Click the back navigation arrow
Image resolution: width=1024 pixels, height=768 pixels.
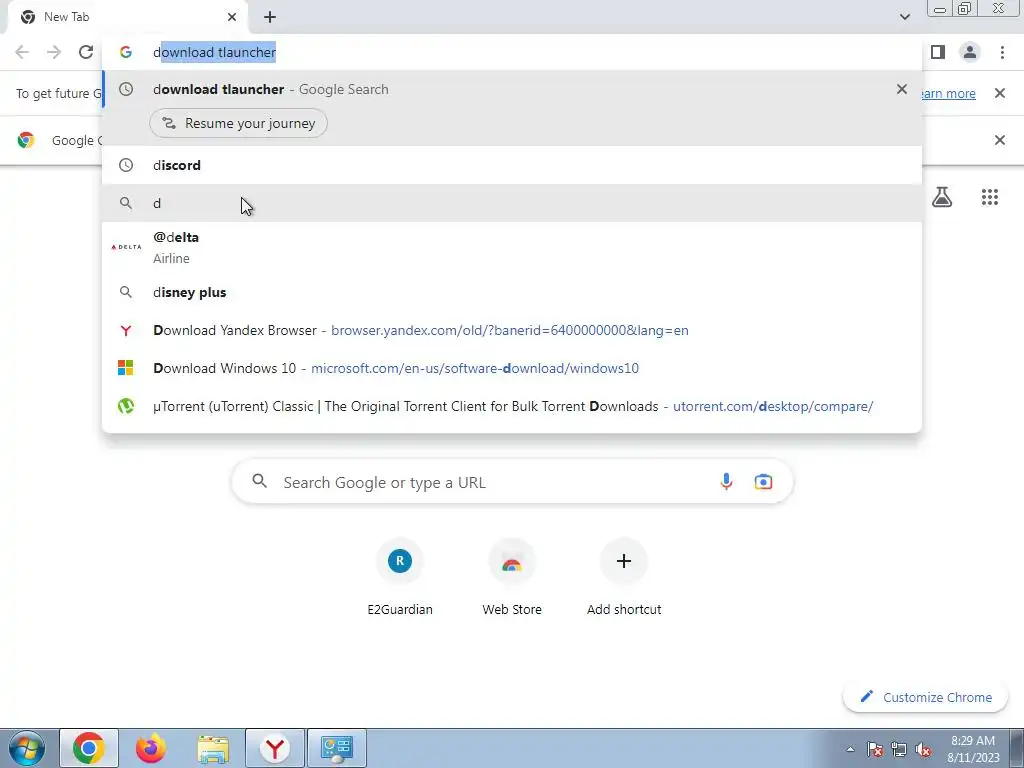22,52
